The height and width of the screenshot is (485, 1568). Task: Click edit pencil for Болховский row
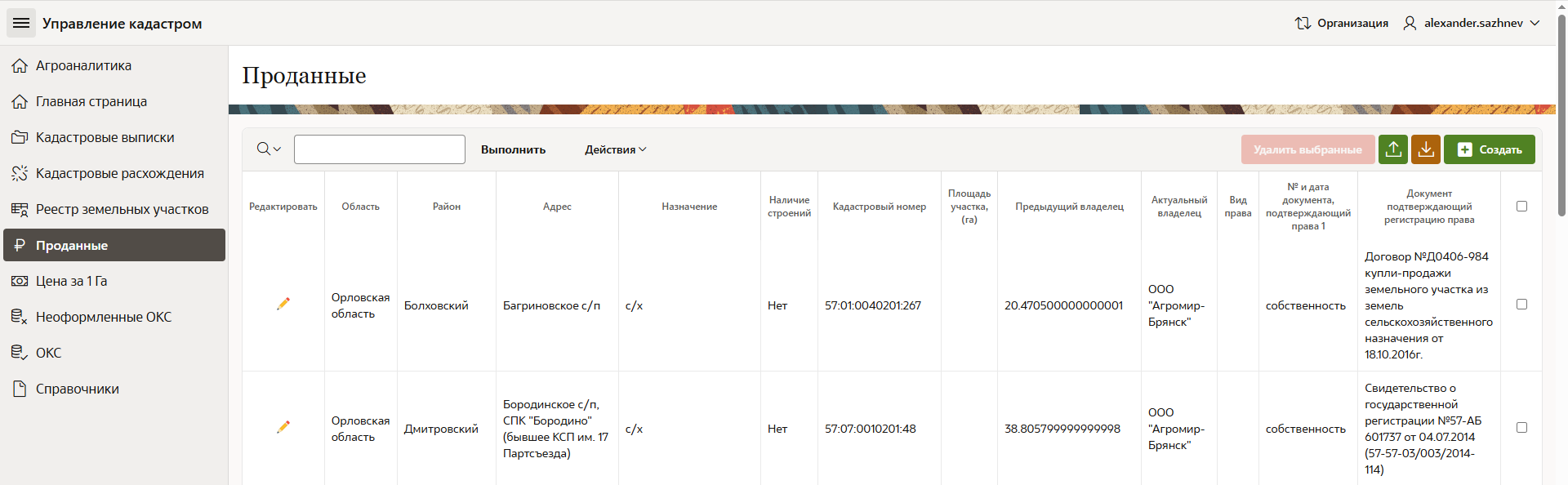[x=283, y=304]
